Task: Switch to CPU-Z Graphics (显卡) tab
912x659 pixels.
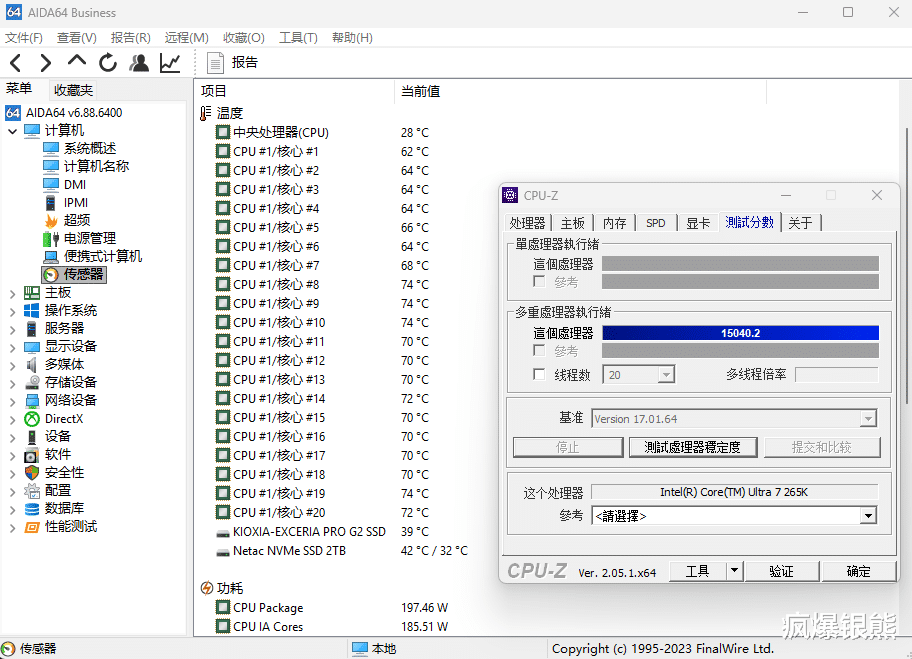Action: point(698,223)
